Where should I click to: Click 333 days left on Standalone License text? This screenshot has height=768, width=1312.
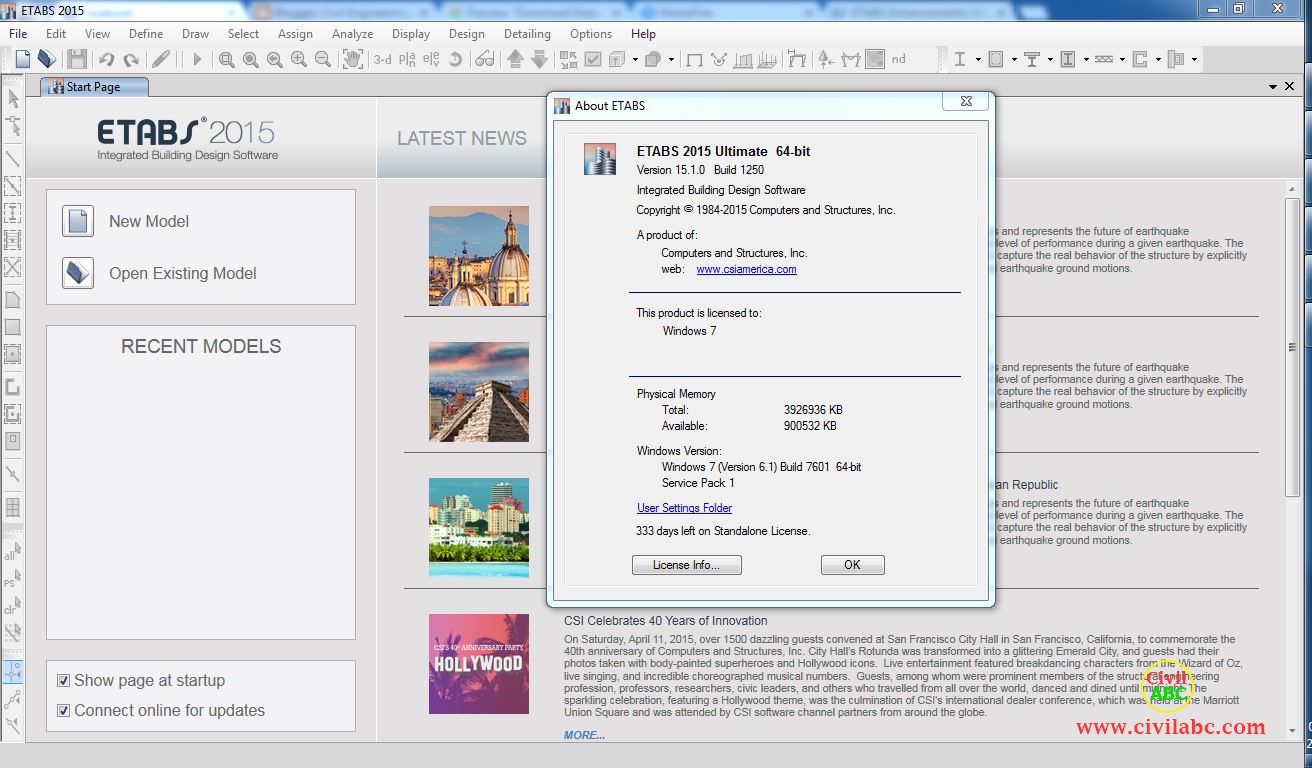coord(723,531)
